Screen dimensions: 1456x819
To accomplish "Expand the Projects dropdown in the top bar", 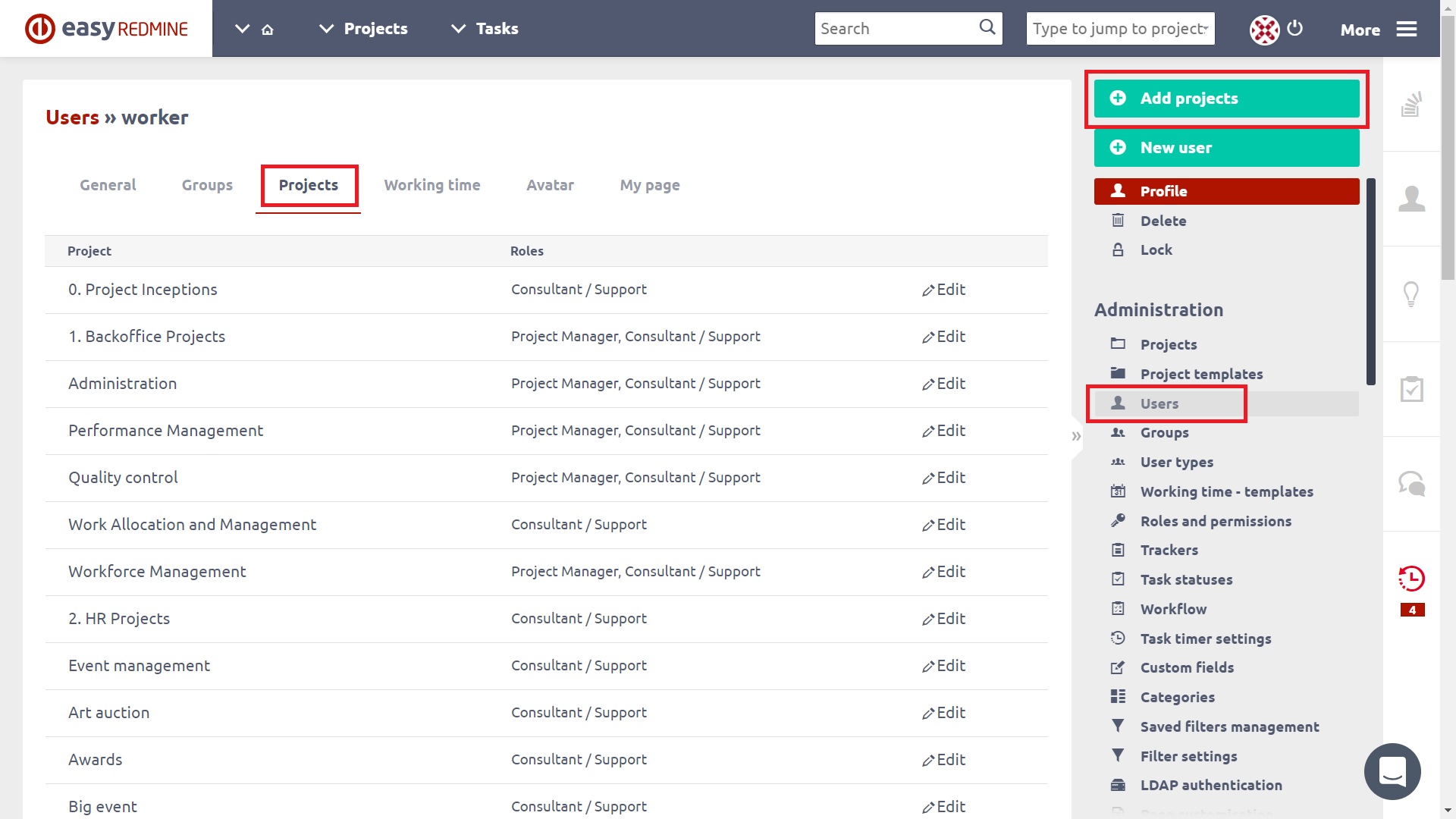I will click(363, 28).
